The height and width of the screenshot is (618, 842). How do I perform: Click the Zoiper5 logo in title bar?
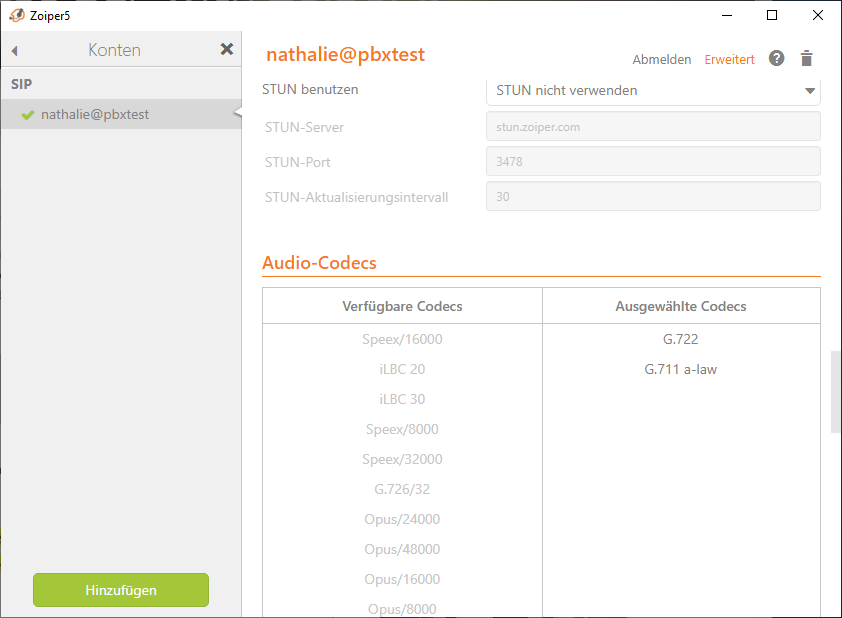(x=15, y=15)
